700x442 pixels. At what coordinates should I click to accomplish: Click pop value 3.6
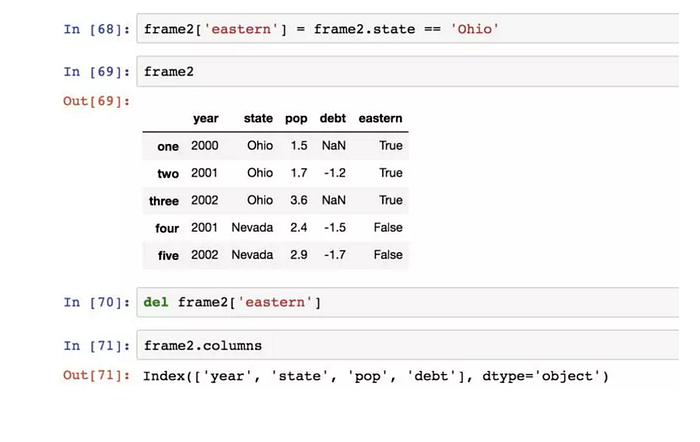point(299,200)
